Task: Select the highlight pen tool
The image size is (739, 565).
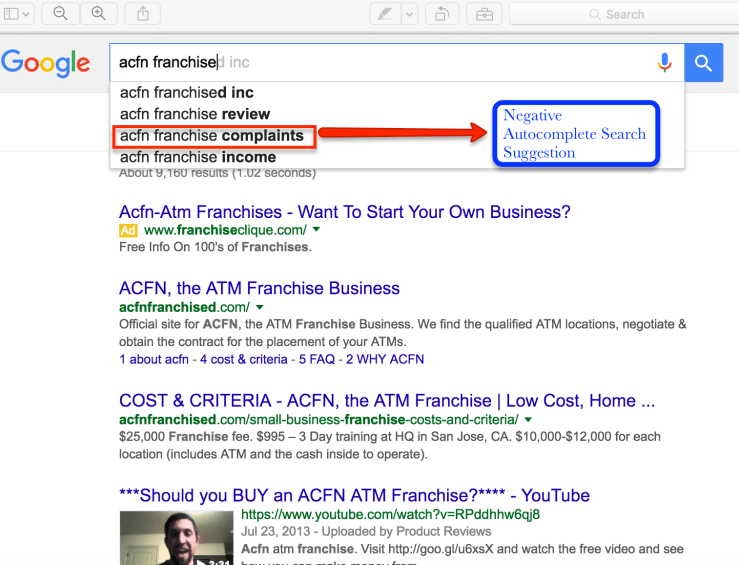Action: [383, 14]
